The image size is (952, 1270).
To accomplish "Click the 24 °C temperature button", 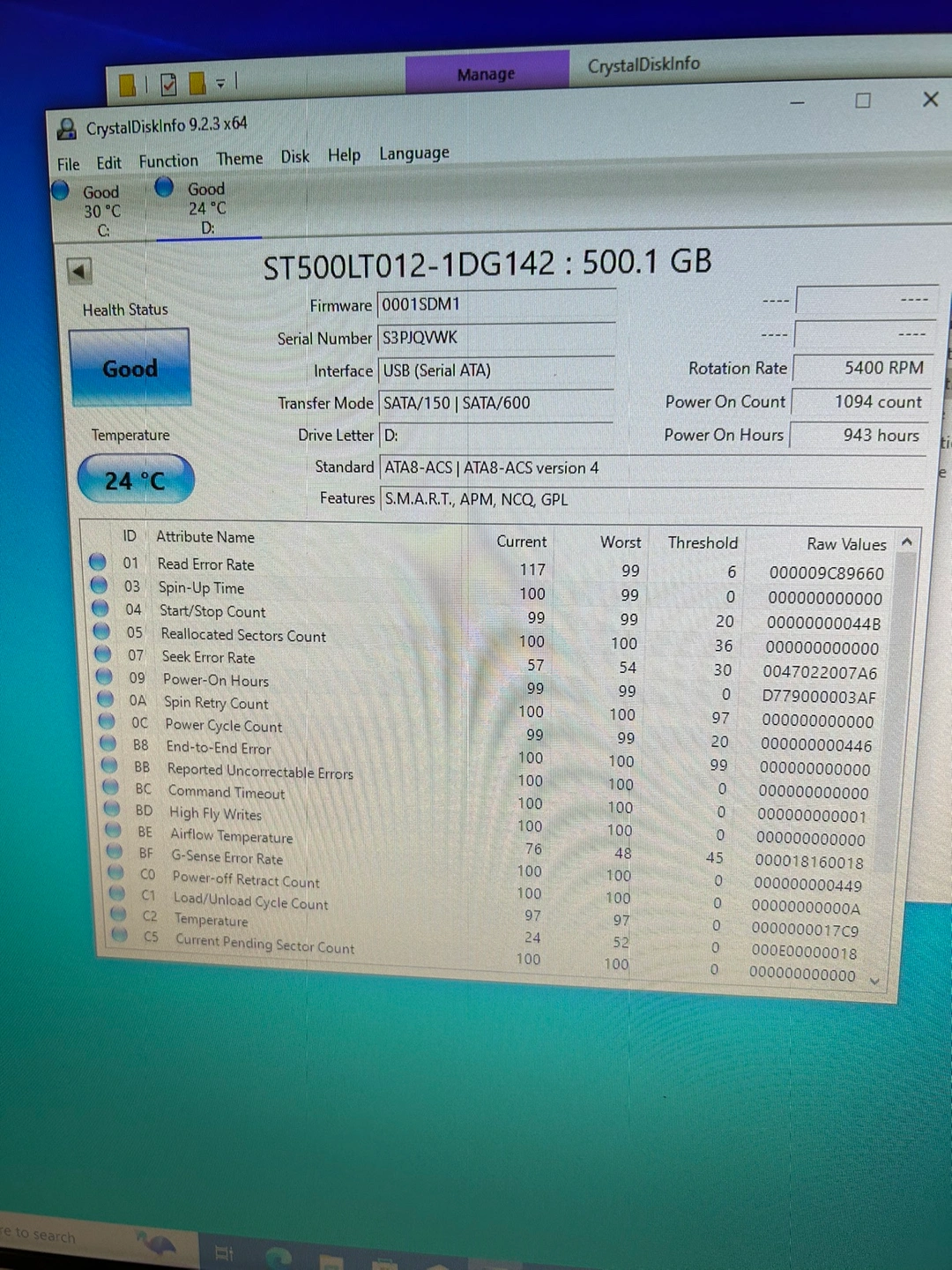I will (x=136, y=480).
